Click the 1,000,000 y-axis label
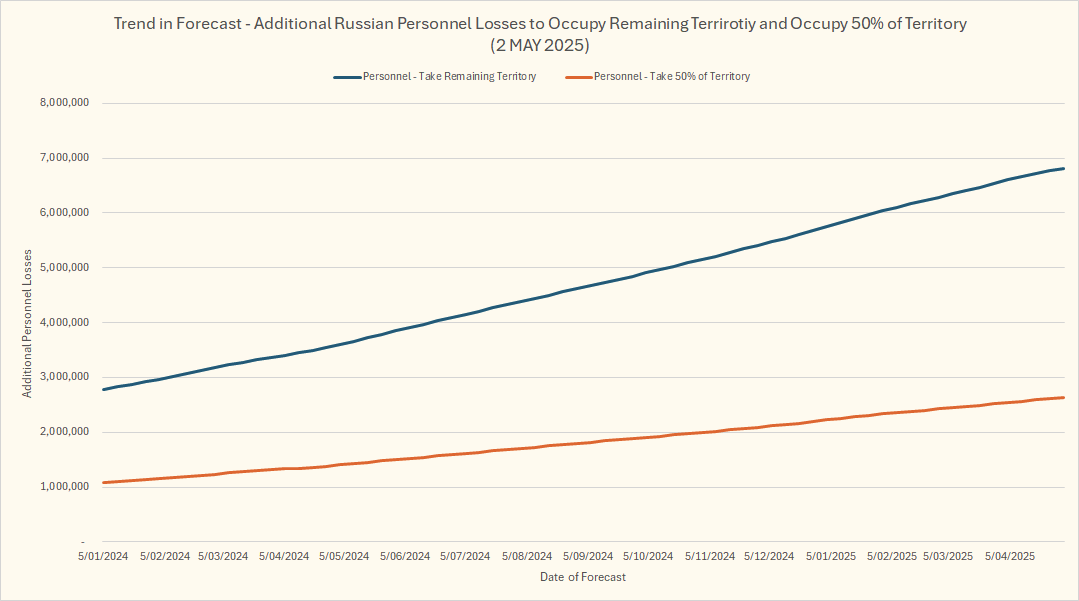1079x601 pixels. click(x=65, y=488)
